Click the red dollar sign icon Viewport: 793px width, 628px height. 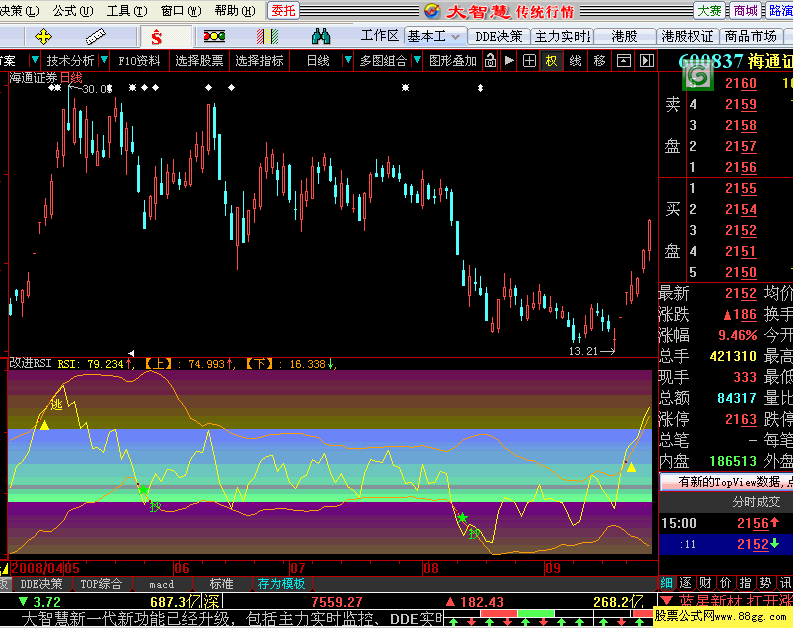click(x=156, y=36)
